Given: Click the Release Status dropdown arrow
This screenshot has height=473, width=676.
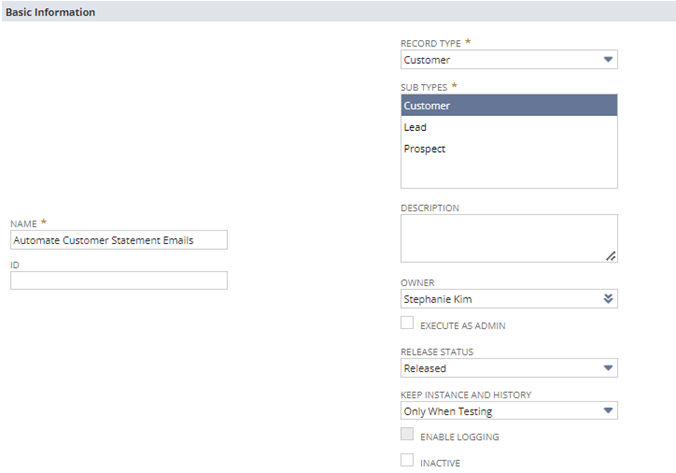Looking at the screenshot, I should [608, 368].
